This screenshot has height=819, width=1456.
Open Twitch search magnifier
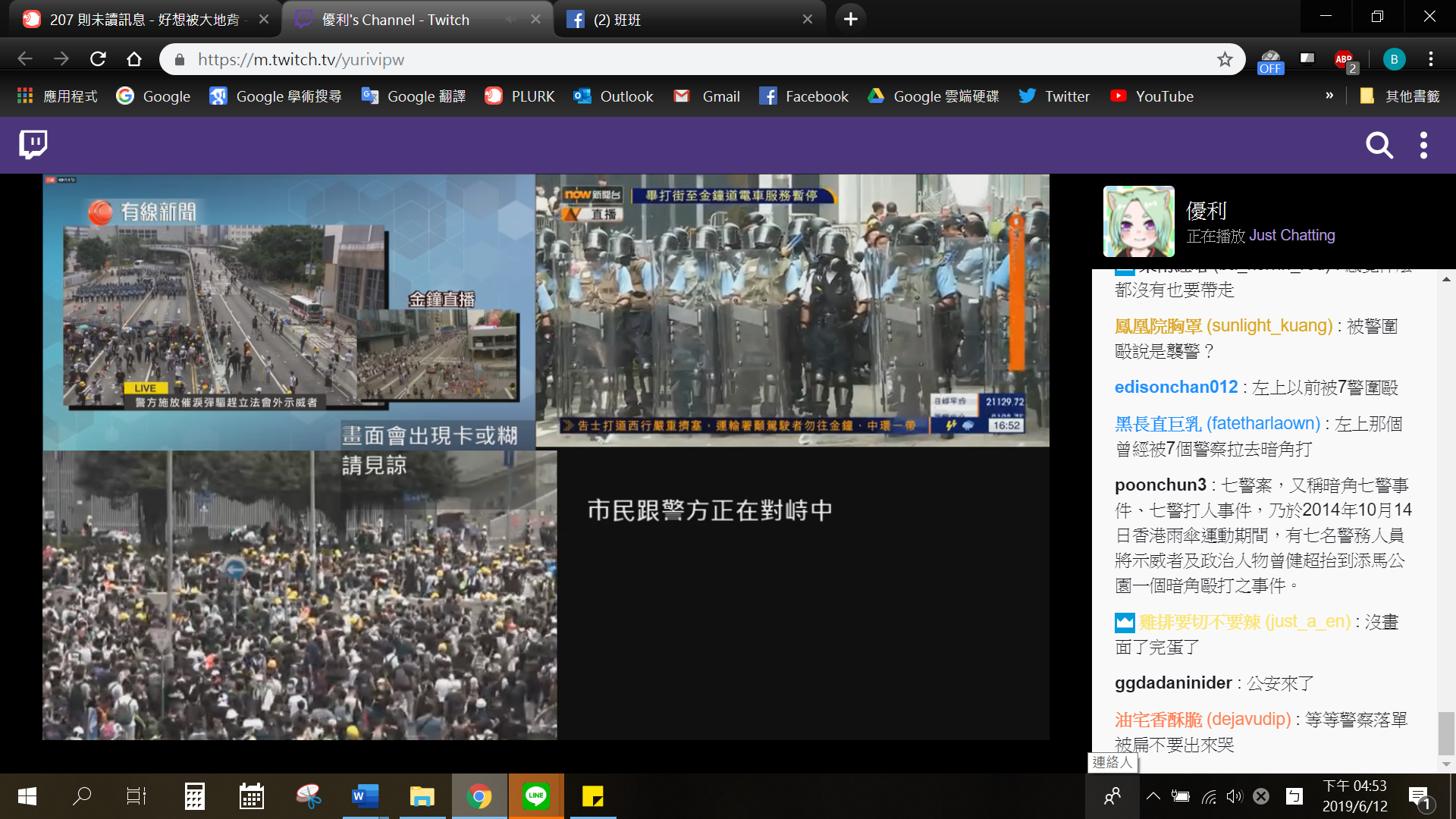point(1379,145)
